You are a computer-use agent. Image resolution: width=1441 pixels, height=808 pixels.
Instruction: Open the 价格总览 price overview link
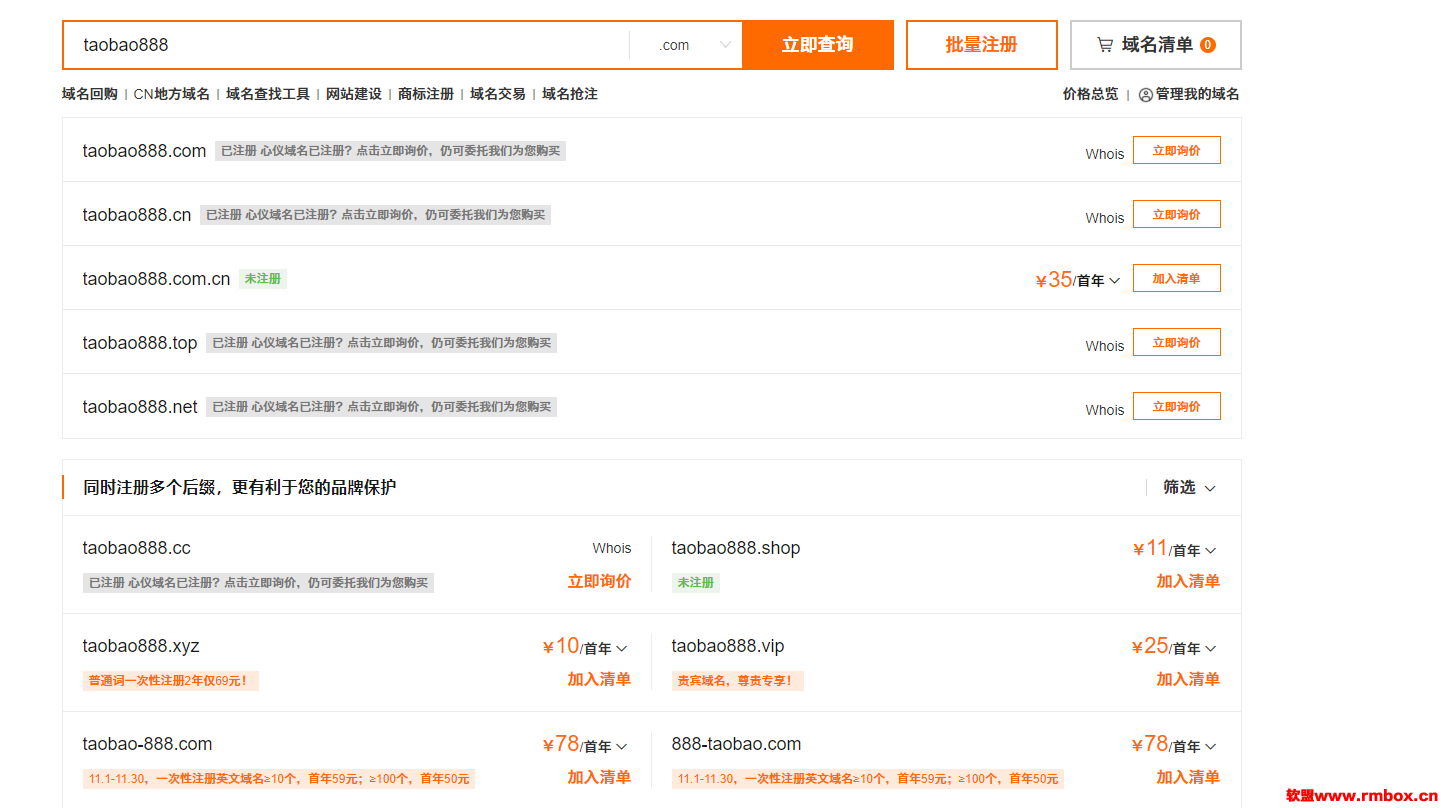(x=1091, y=94)
